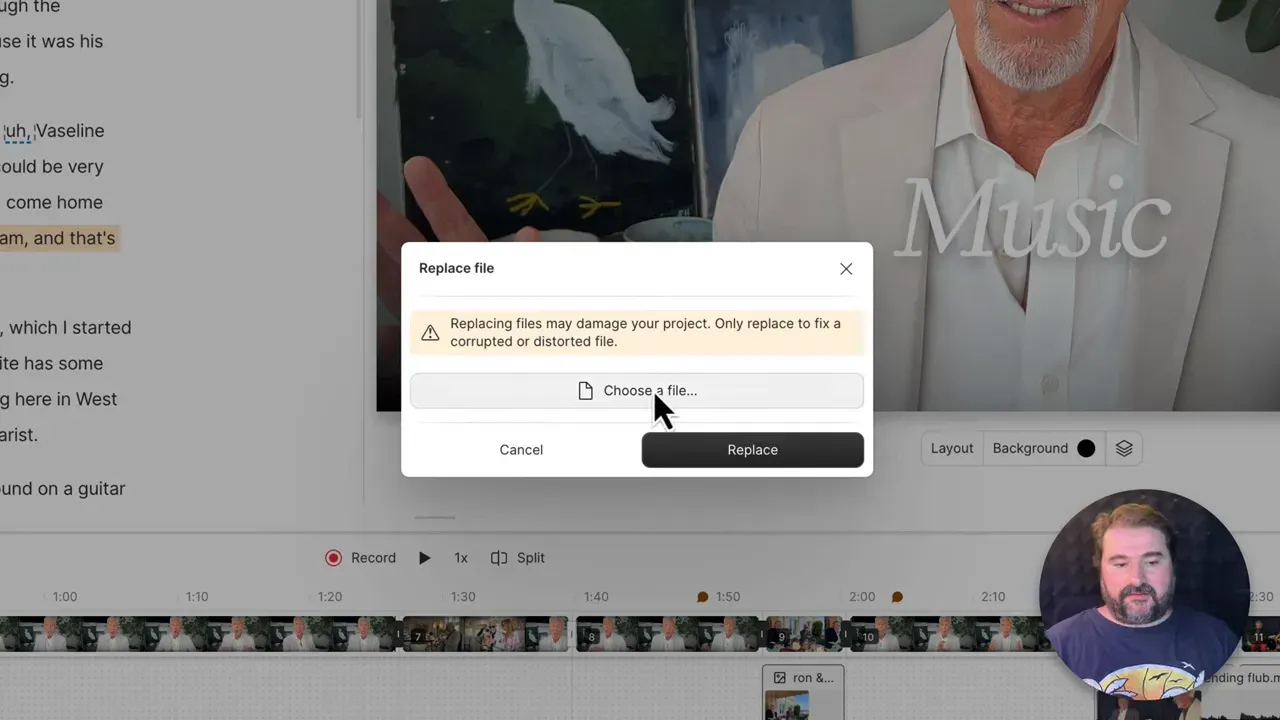Select the 'ron &...' image layer clip
This screenshot has height=720, width=1280.
[x=803, y=692]
